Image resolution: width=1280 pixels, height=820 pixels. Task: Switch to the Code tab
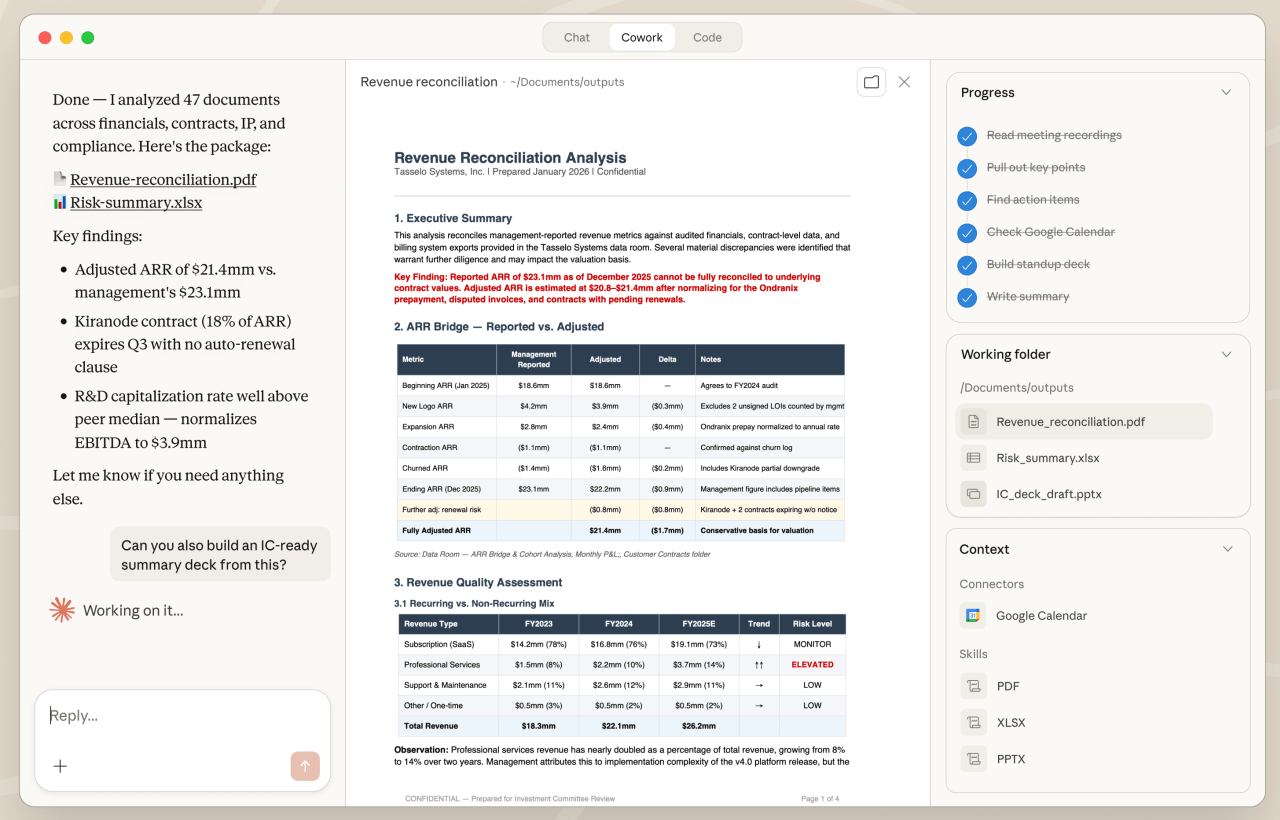(707, 37)
